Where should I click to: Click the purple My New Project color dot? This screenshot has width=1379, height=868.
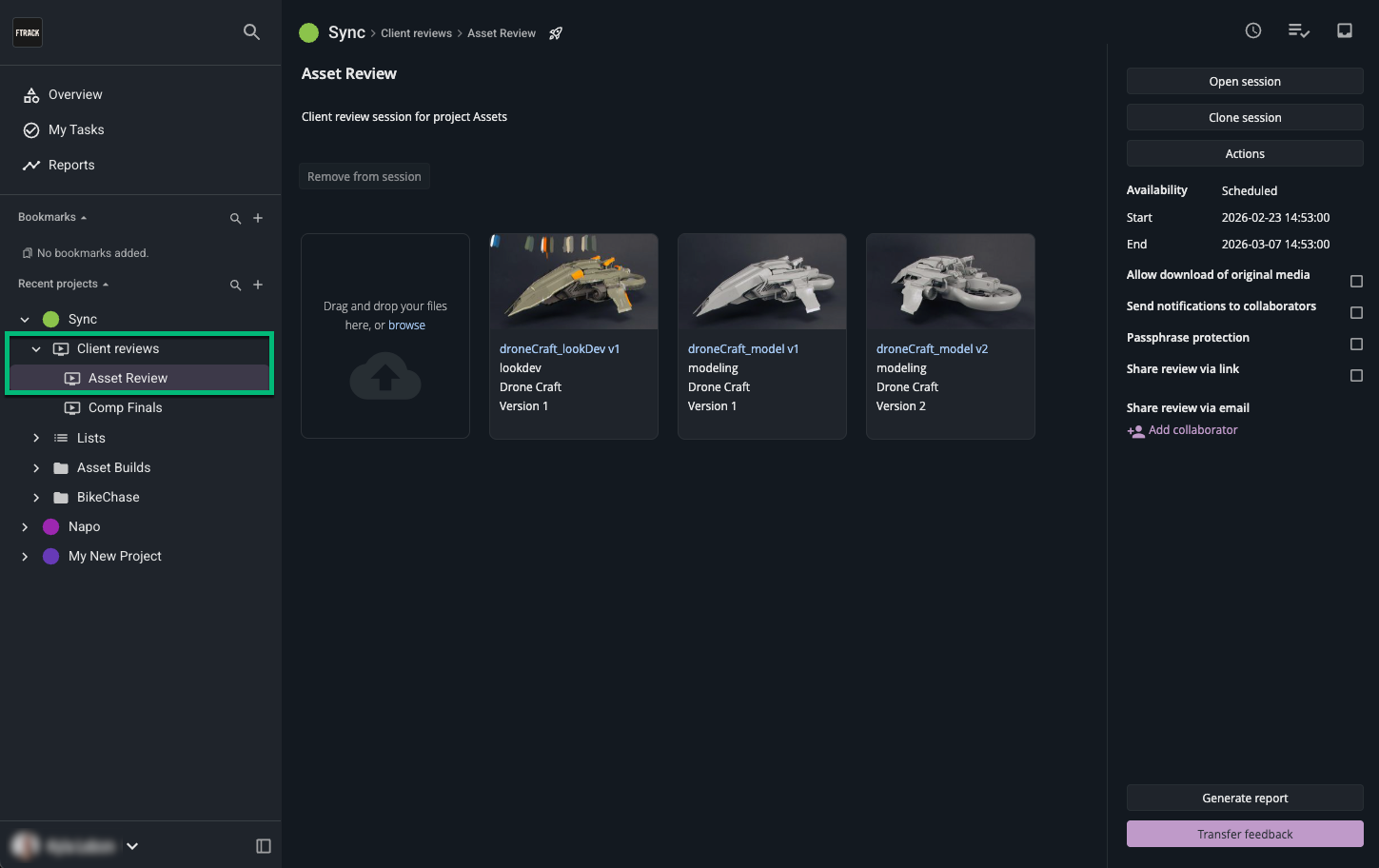click(51, 557)
